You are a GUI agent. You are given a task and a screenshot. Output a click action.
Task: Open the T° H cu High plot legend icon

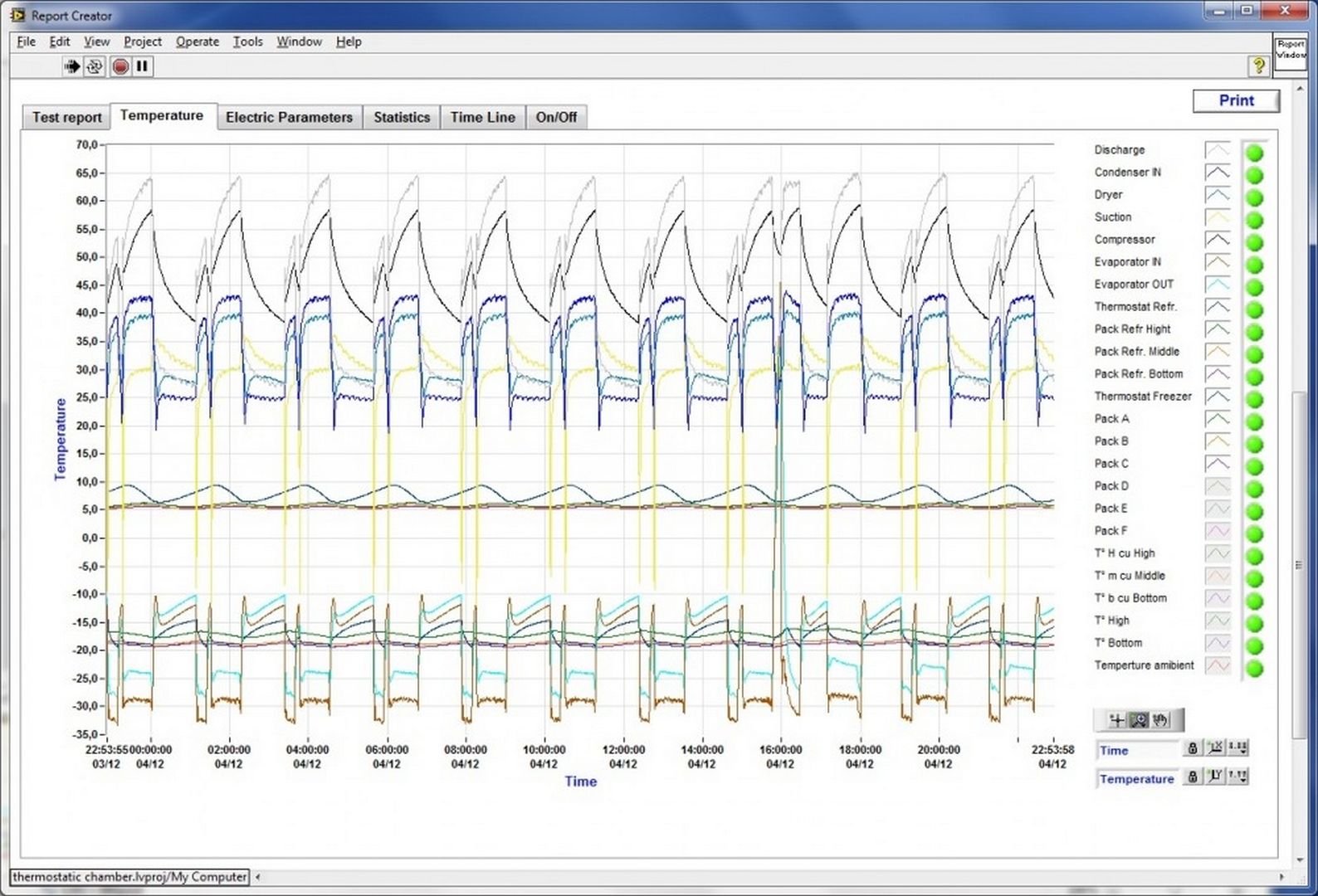coord(1218,553)
